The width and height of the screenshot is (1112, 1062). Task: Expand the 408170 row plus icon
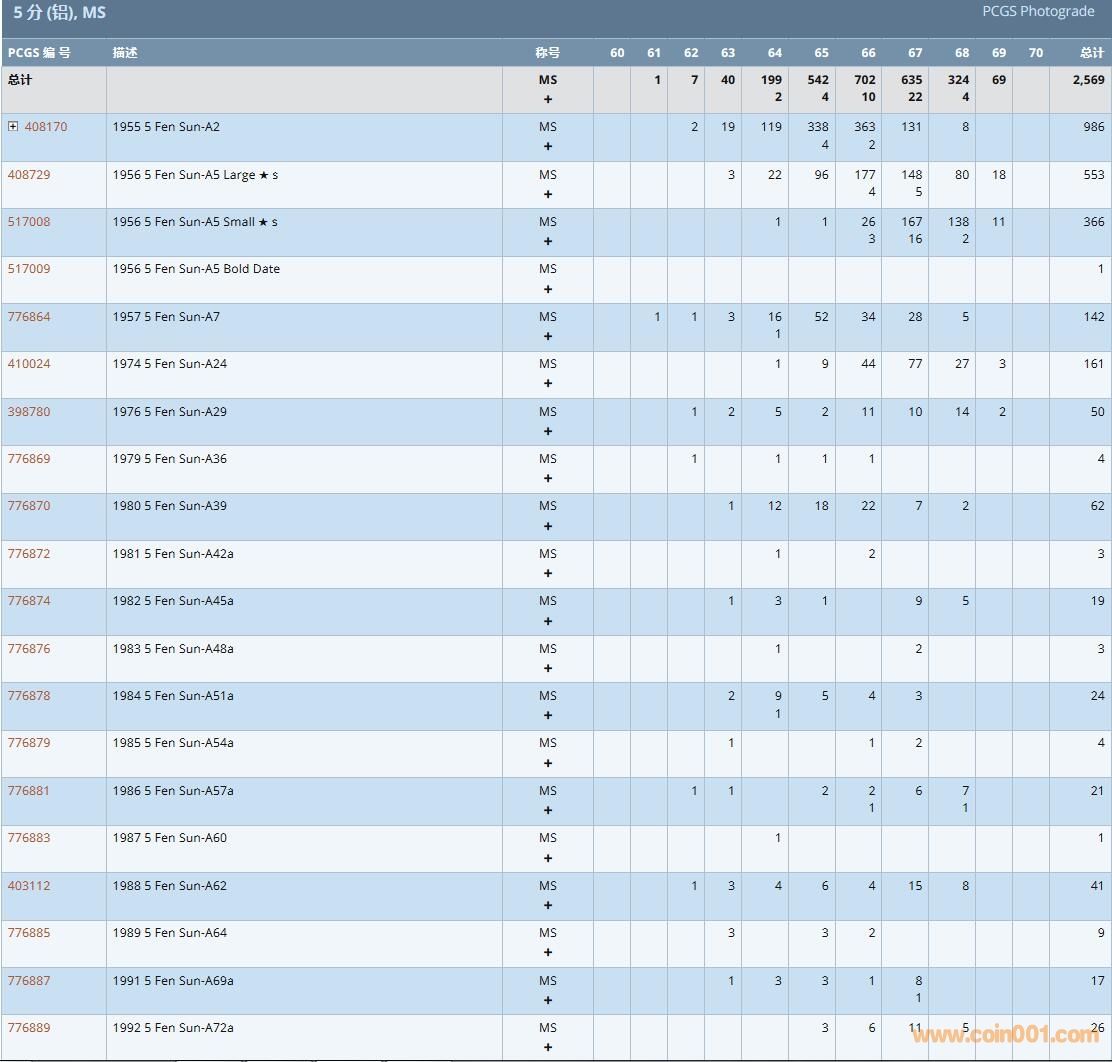point(13,127)
